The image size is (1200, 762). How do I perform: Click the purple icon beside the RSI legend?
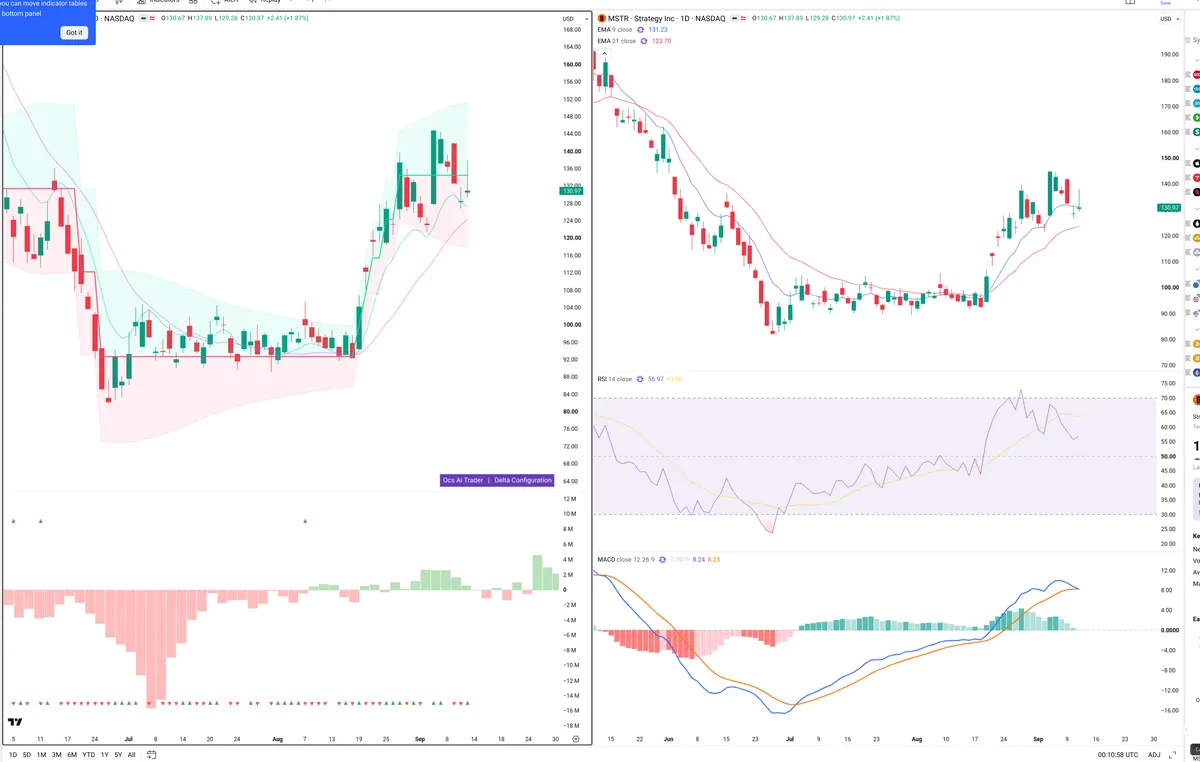pos(642,379)
